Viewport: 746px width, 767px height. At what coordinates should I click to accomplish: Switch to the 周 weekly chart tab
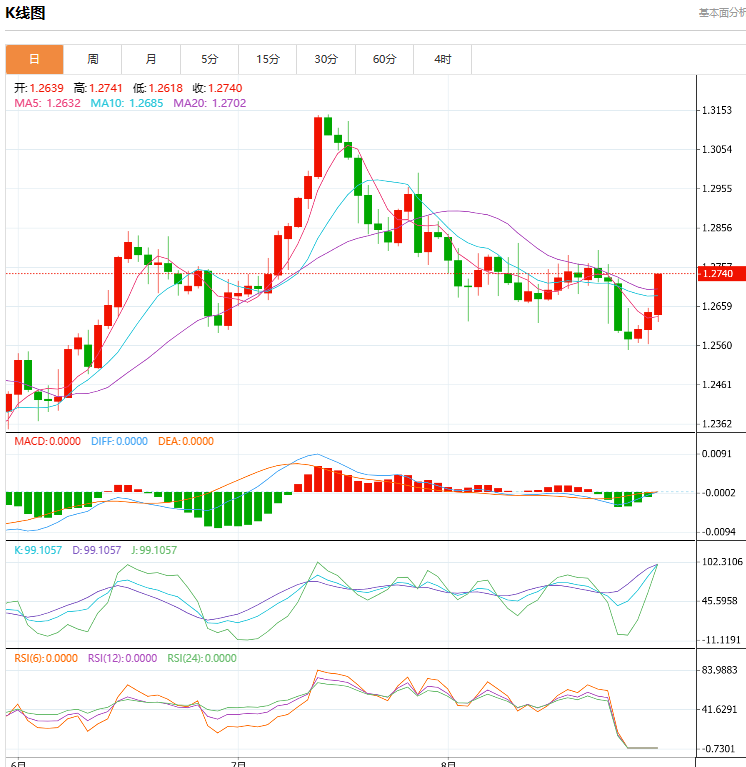pyautogui.click(x=92, y=59)
